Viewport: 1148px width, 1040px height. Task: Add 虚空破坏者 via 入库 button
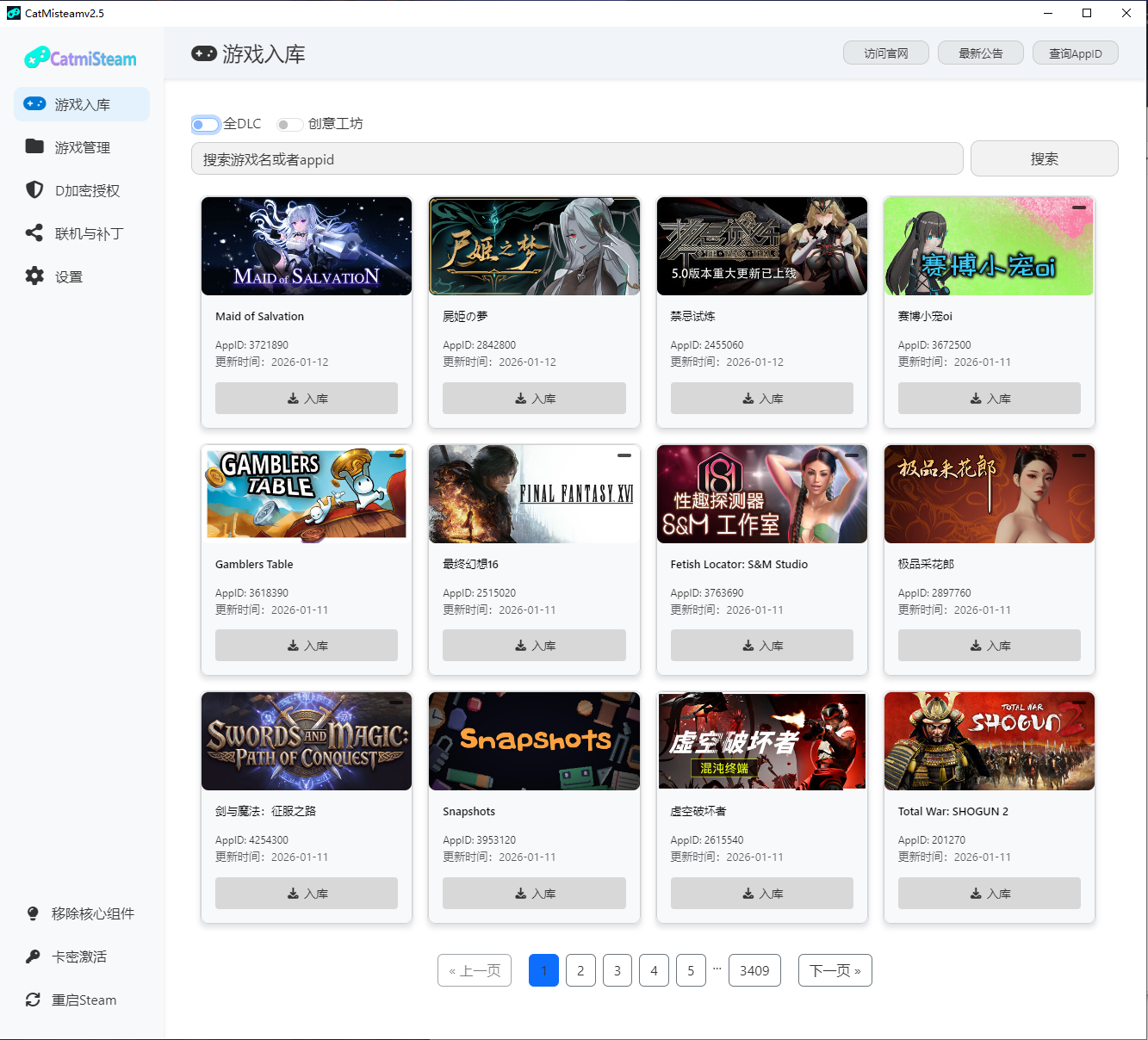[762, 894]
